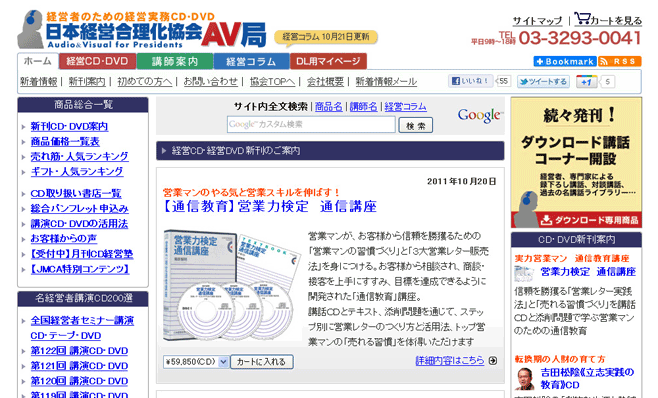The height and width of the screenshot is (398, 658).
Task: Click the Bookmark button
Action: (x=565, y=61)
